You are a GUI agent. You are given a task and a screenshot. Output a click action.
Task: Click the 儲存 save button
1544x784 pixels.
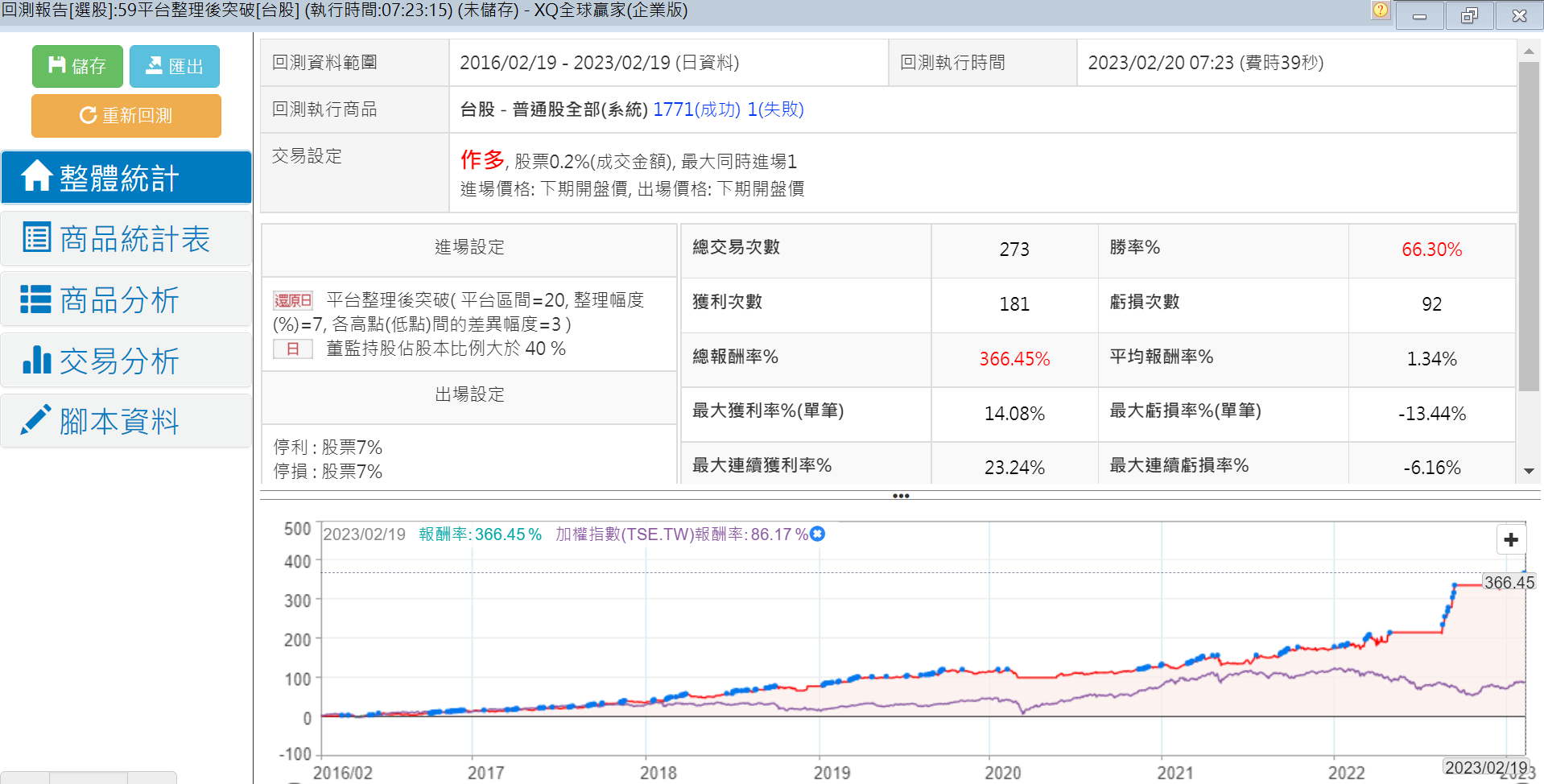point(77,66)
